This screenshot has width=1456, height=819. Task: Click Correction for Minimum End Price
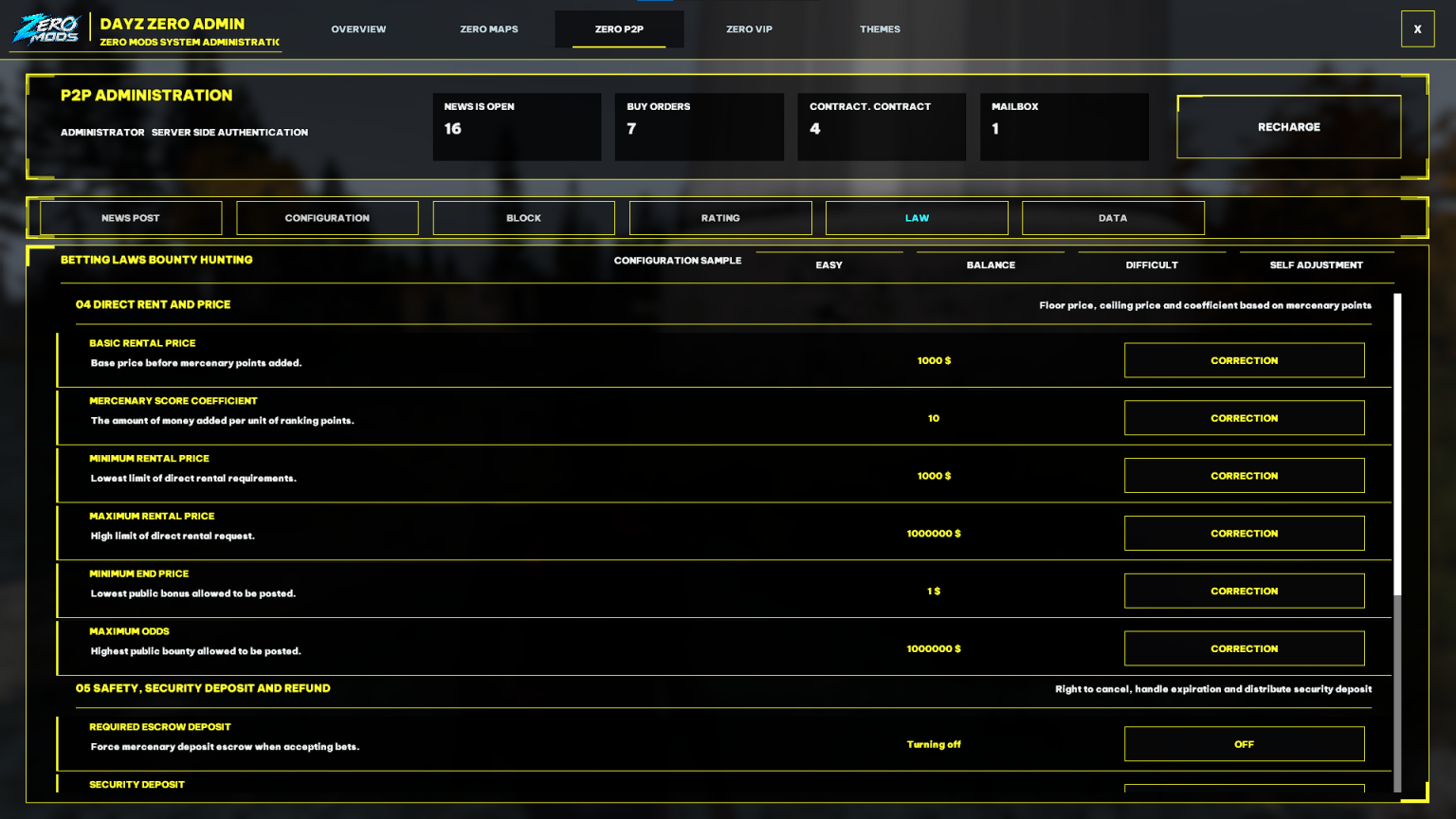click(1244, 591)
